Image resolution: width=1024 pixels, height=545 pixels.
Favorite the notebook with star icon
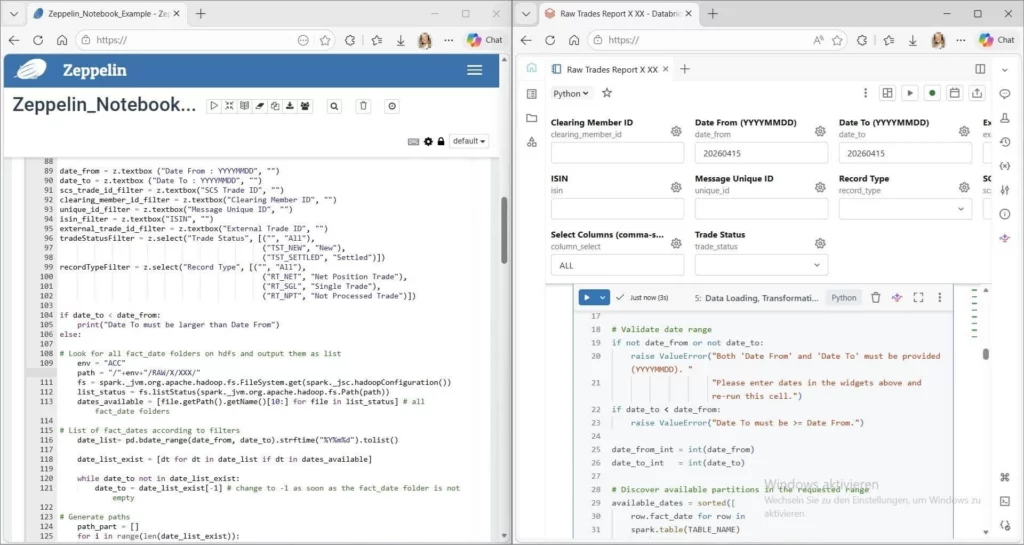607,93
